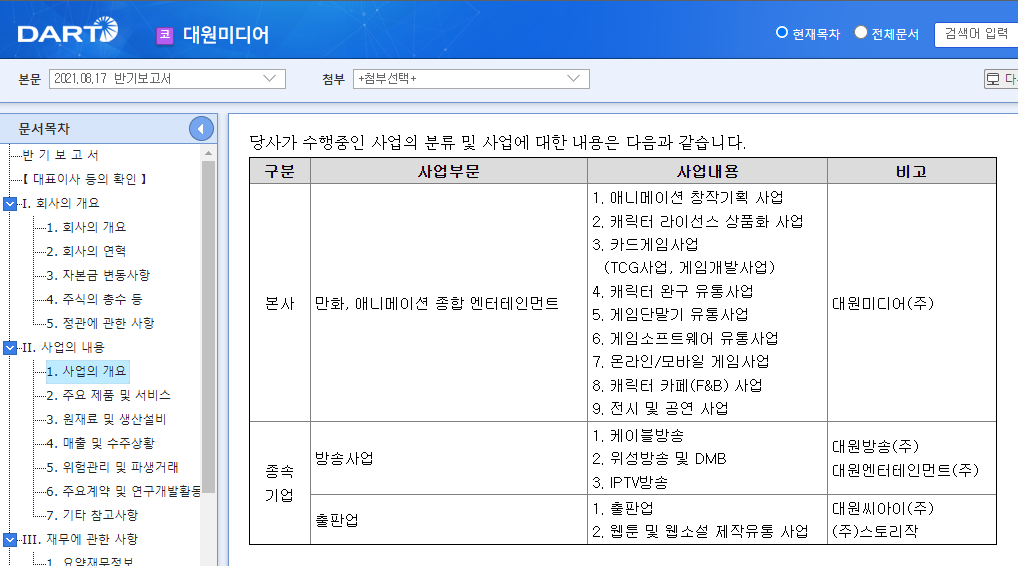Open 4. 매출 및 수주상황 item
Viewport: 1018px width, 566px height.
101,443
